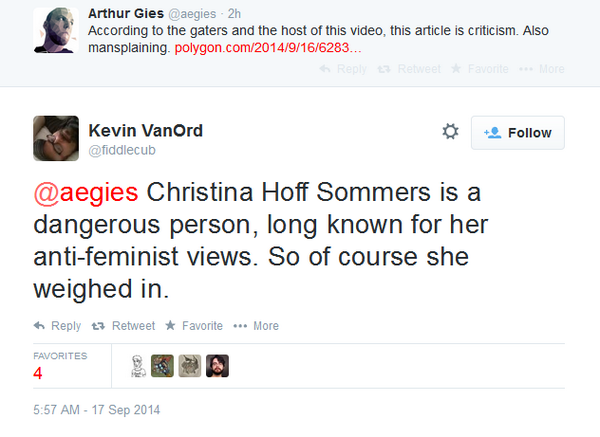Click the Reply arrow icon under main tweet
Image resolution: width=600 pixels, height=437 pixels.
[x=40, y=326]
